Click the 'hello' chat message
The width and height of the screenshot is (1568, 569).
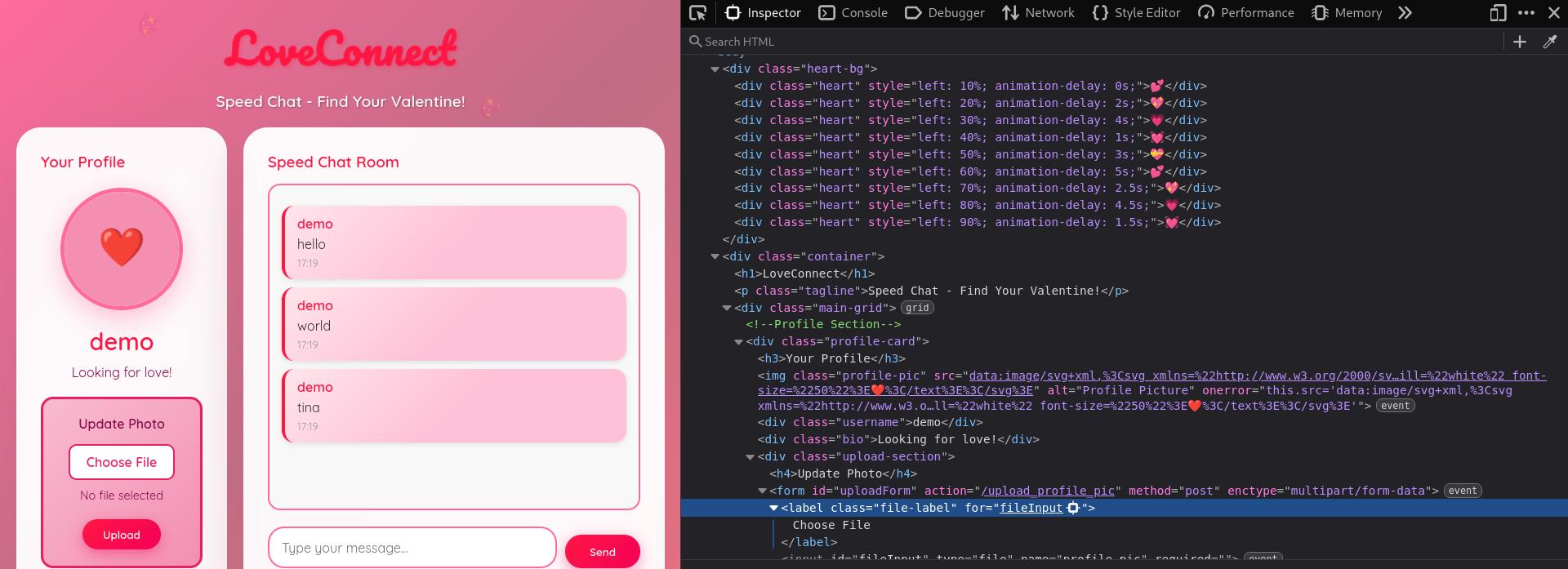[454, 242]
